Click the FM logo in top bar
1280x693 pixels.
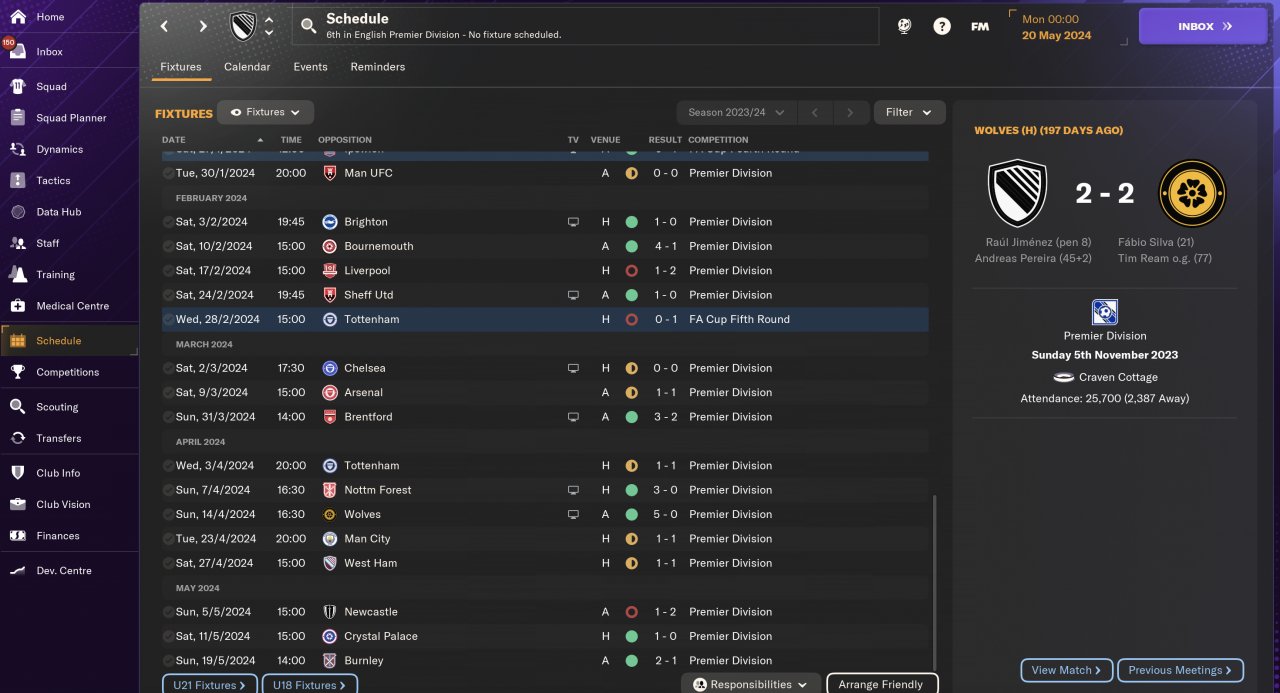point(980,27)
